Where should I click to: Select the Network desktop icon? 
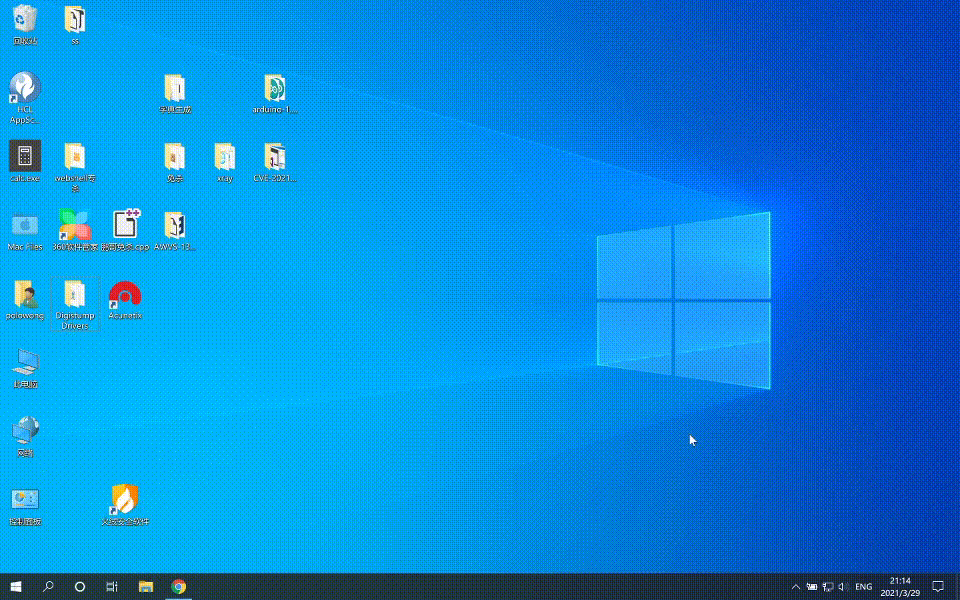tap(25, 437)
